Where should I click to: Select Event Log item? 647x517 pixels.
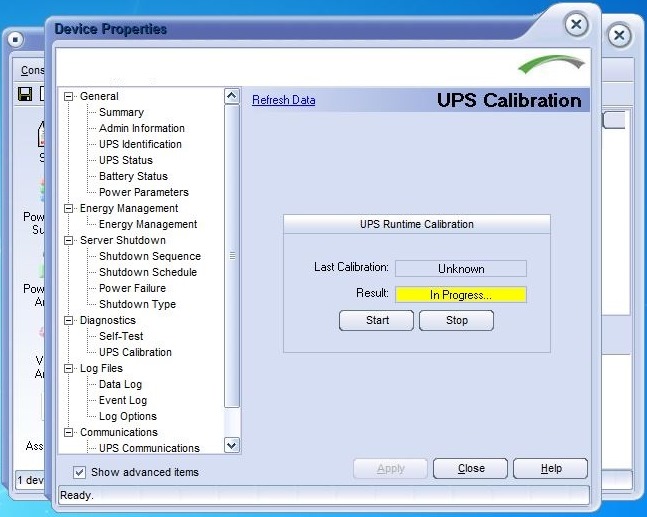point(123,400)
